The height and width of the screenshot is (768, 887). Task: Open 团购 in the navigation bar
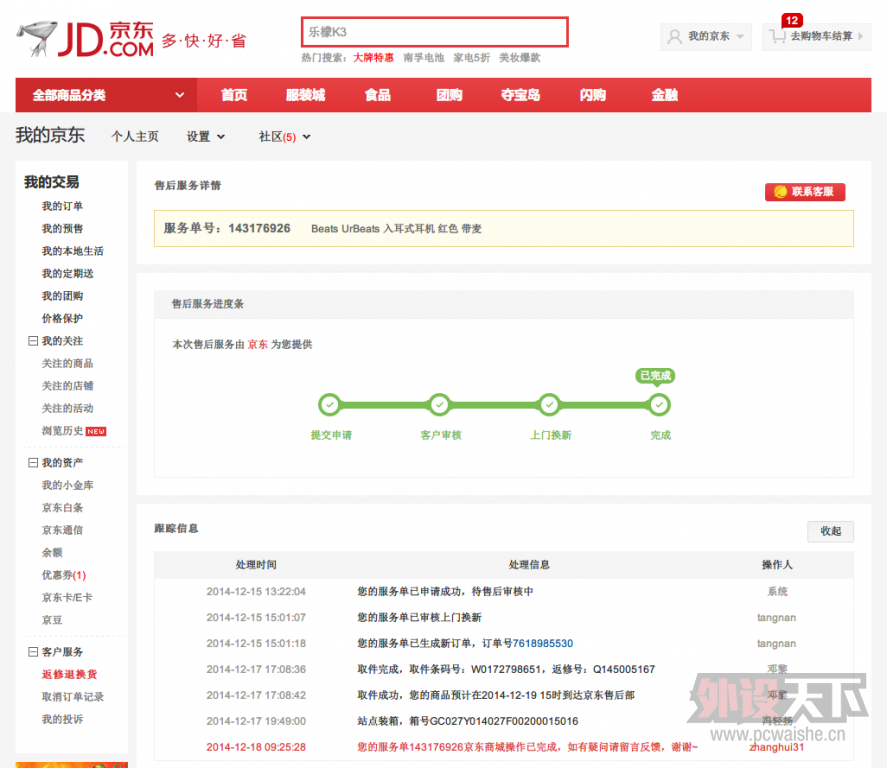click(x=450, y=95)
